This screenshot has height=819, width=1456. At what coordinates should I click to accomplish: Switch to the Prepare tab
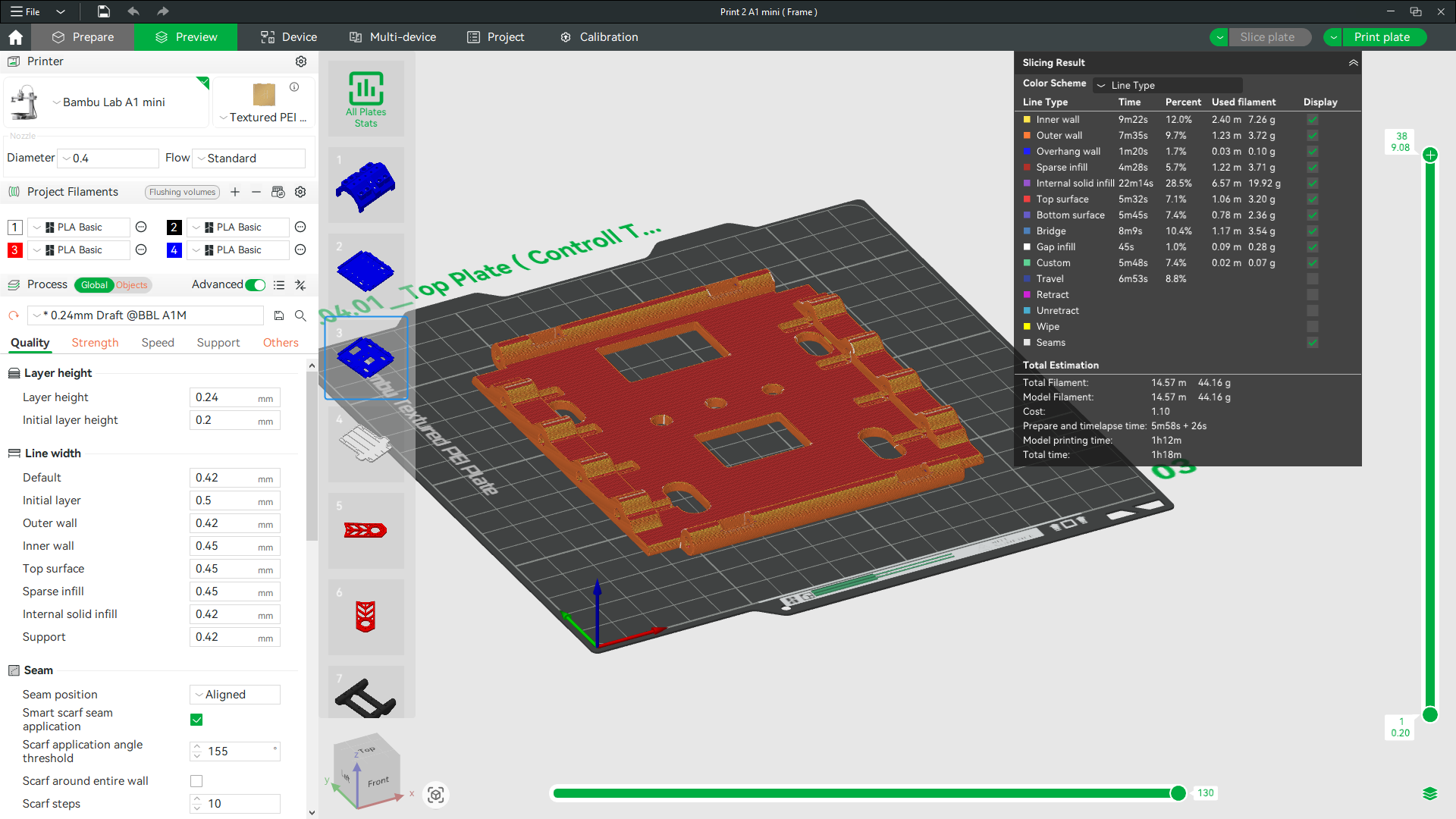[83, 37]
